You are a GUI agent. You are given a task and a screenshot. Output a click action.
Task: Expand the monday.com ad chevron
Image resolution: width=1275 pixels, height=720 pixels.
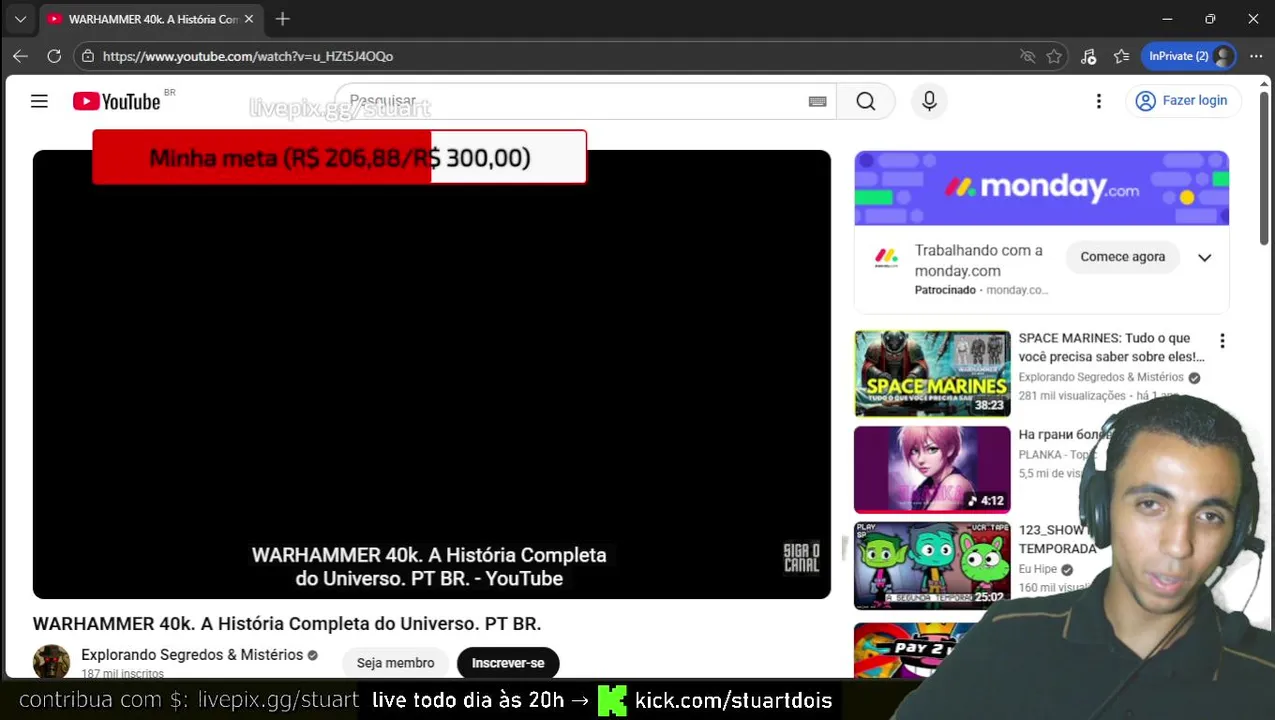coord(1204,257)
